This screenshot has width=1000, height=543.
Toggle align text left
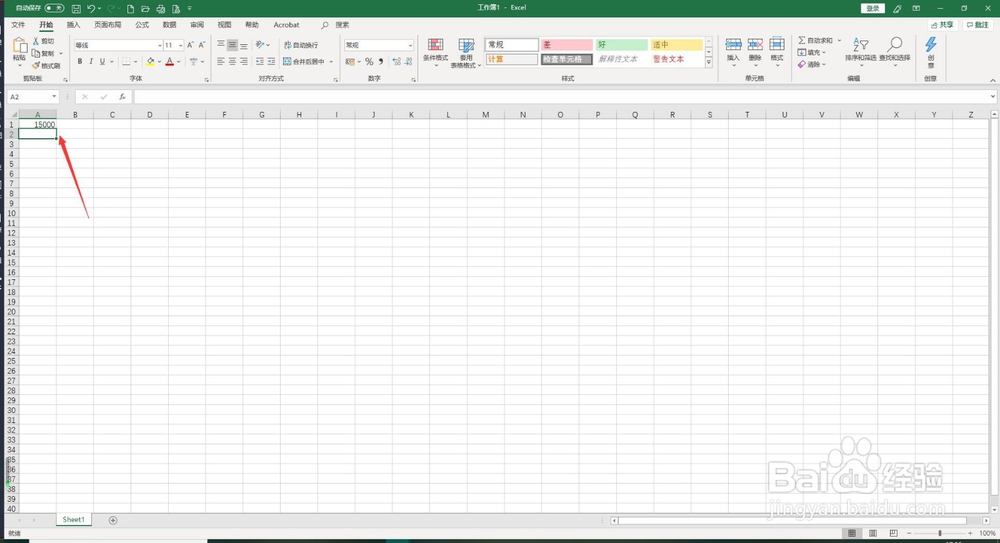[221, 62]
